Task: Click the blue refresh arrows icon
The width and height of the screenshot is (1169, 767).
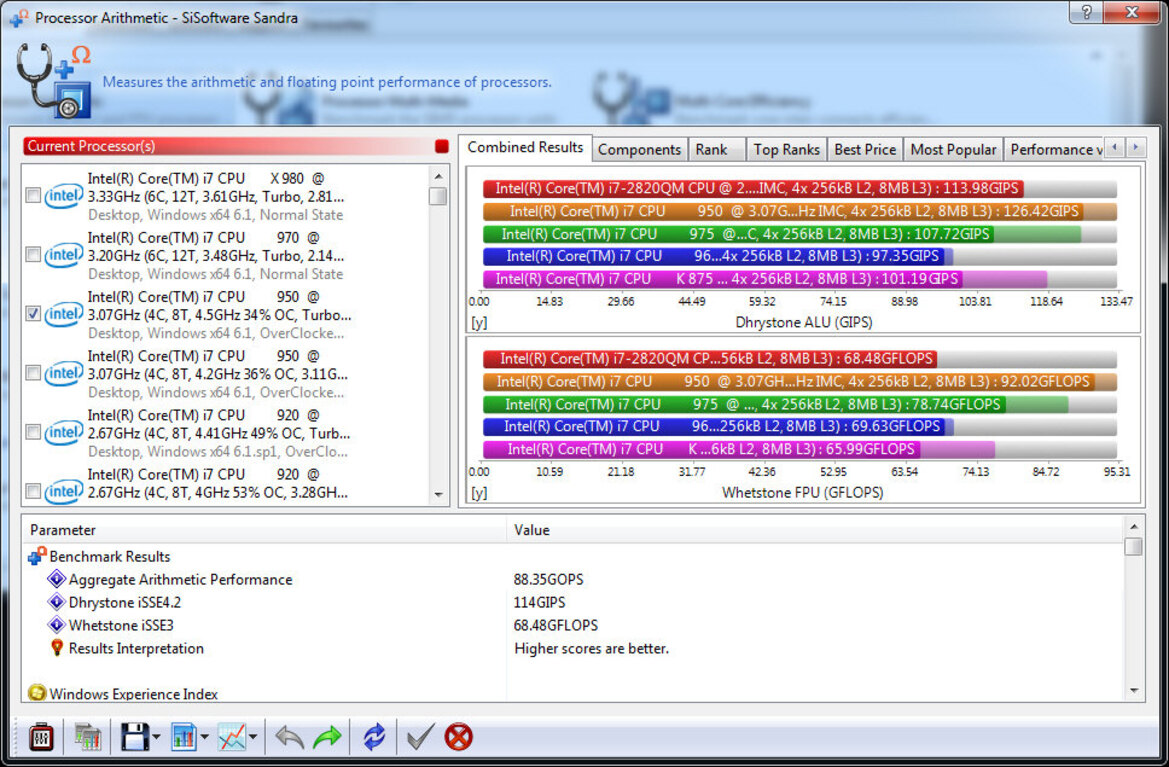Action: (x=374, y=737)
